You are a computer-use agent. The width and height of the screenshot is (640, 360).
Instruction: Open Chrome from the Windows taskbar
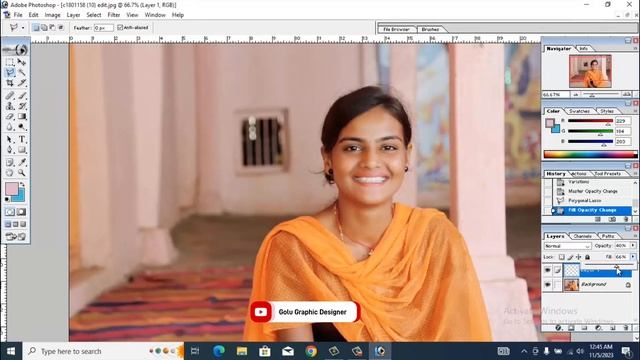coord(311,351)
